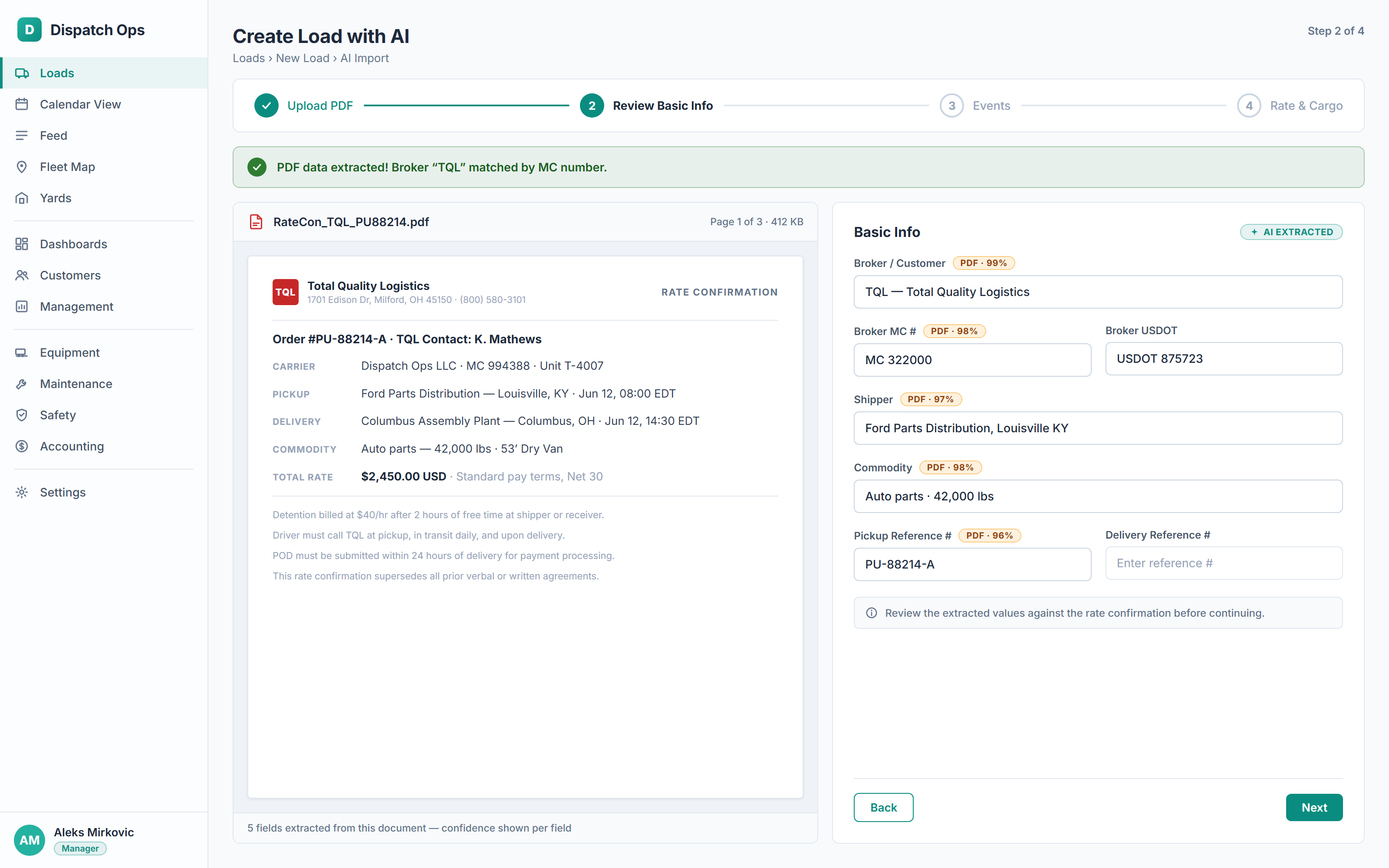Image resolution: width=1389 pixels, height=868 pixels.
Task: Click the AI EXTRACTED badge
Action: 1291,232
